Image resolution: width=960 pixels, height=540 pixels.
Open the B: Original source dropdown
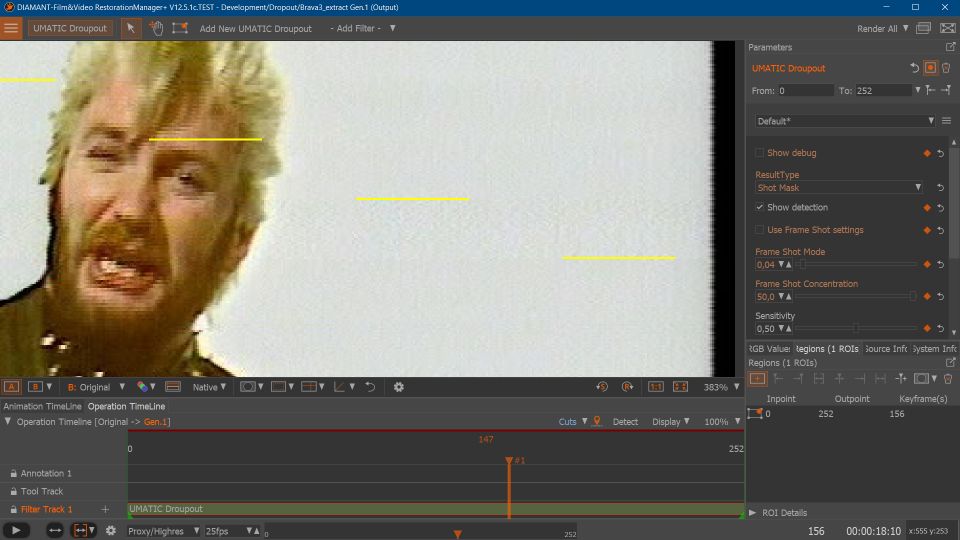coord(96,387)
